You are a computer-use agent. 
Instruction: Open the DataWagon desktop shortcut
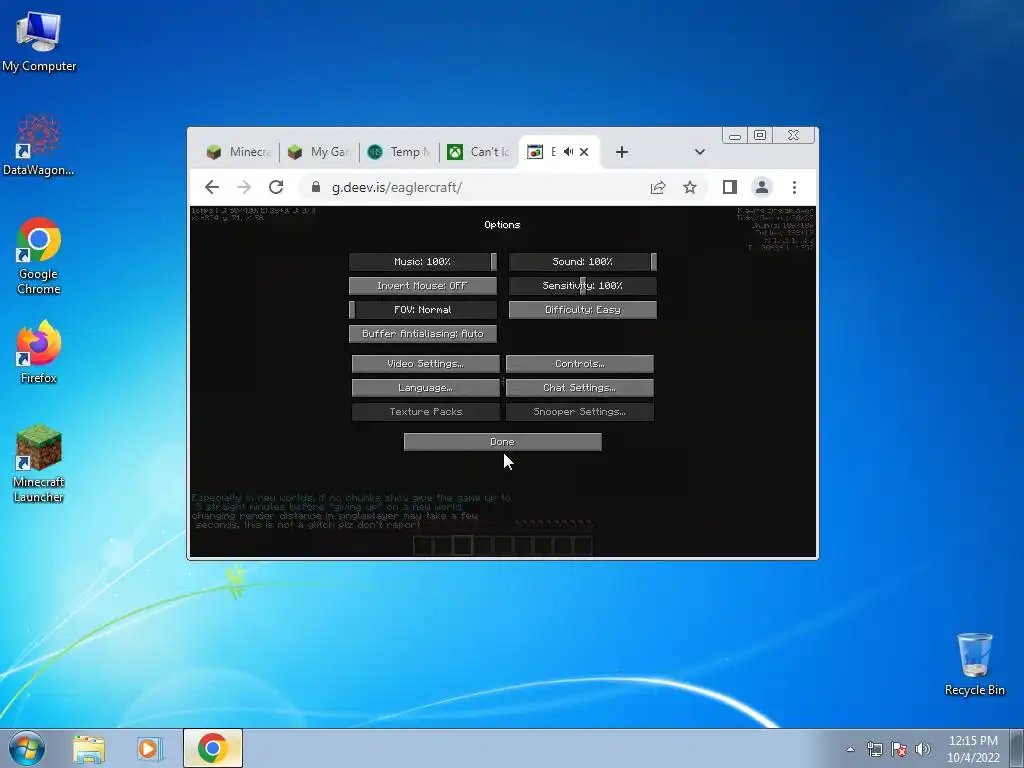pyautogui.click(x=39, y=146)
